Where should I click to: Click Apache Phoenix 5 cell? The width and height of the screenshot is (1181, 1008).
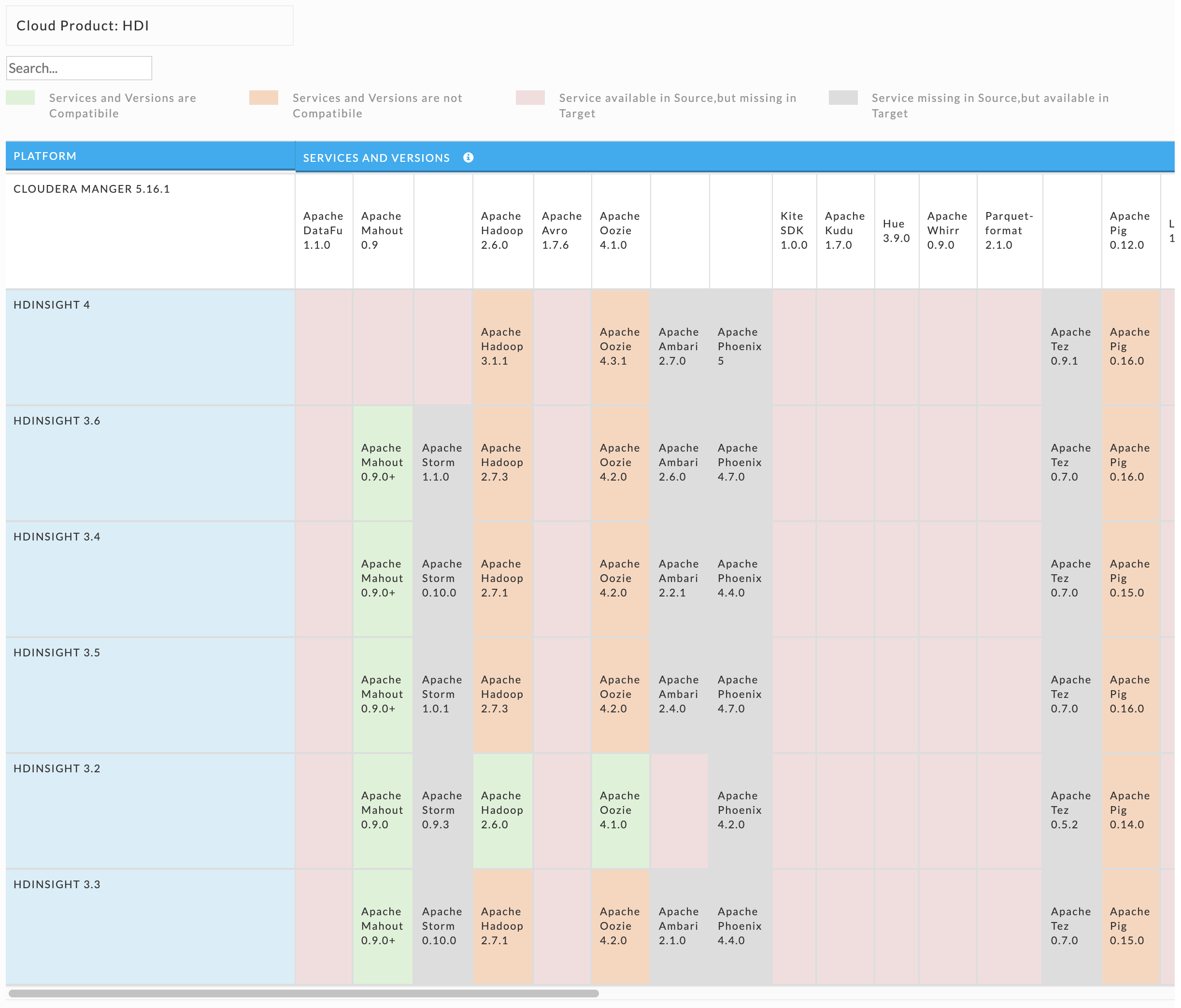[x=740, y=347]
